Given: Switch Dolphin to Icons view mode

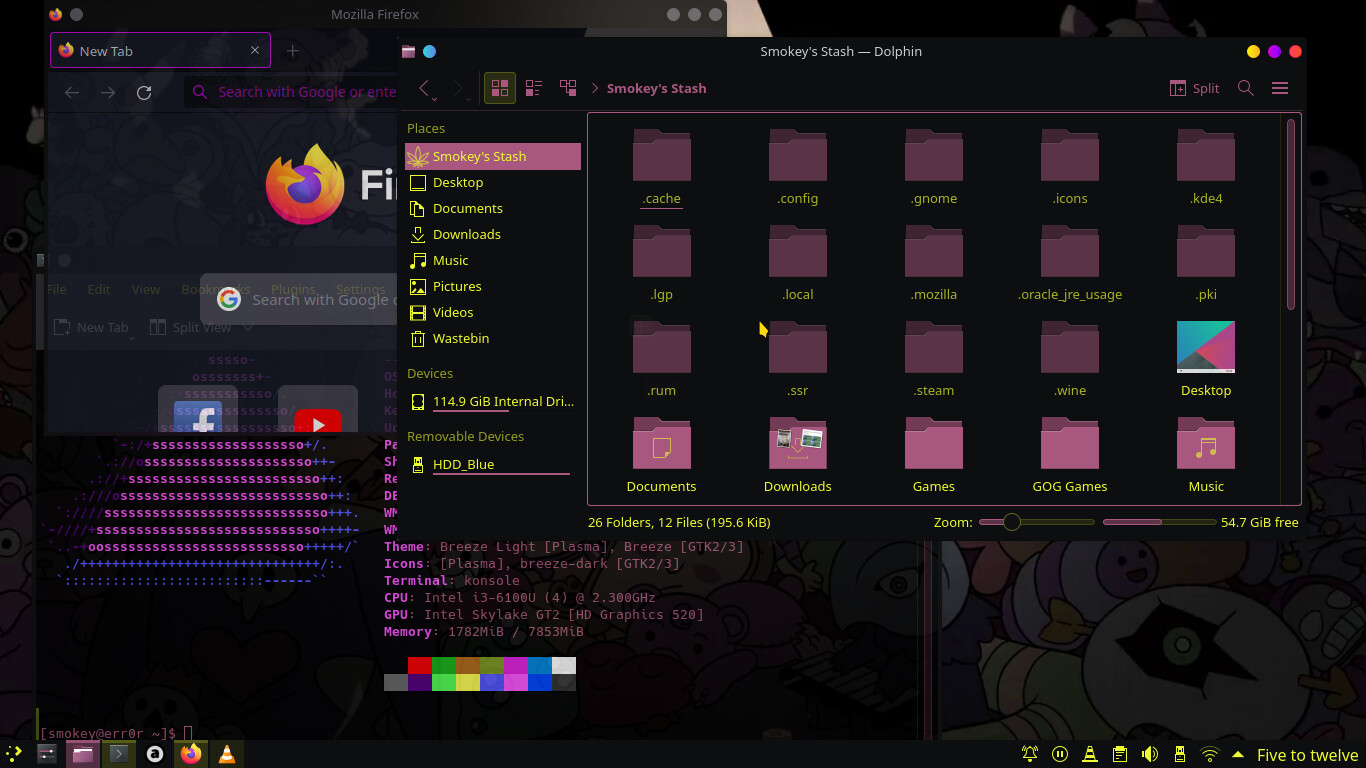Looking at the screenshot, I should click(500, 88).
